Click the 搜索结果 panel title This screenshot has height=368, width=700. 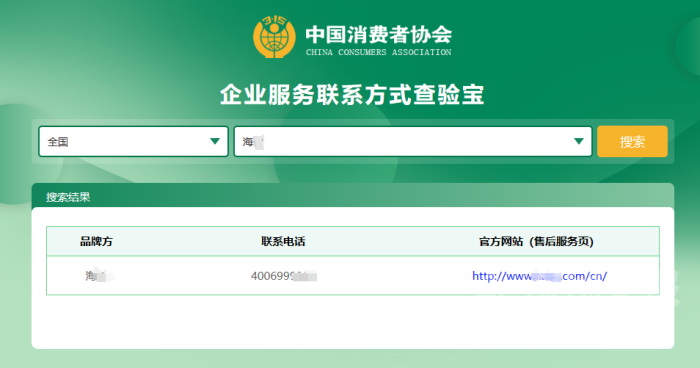(68, 197)
